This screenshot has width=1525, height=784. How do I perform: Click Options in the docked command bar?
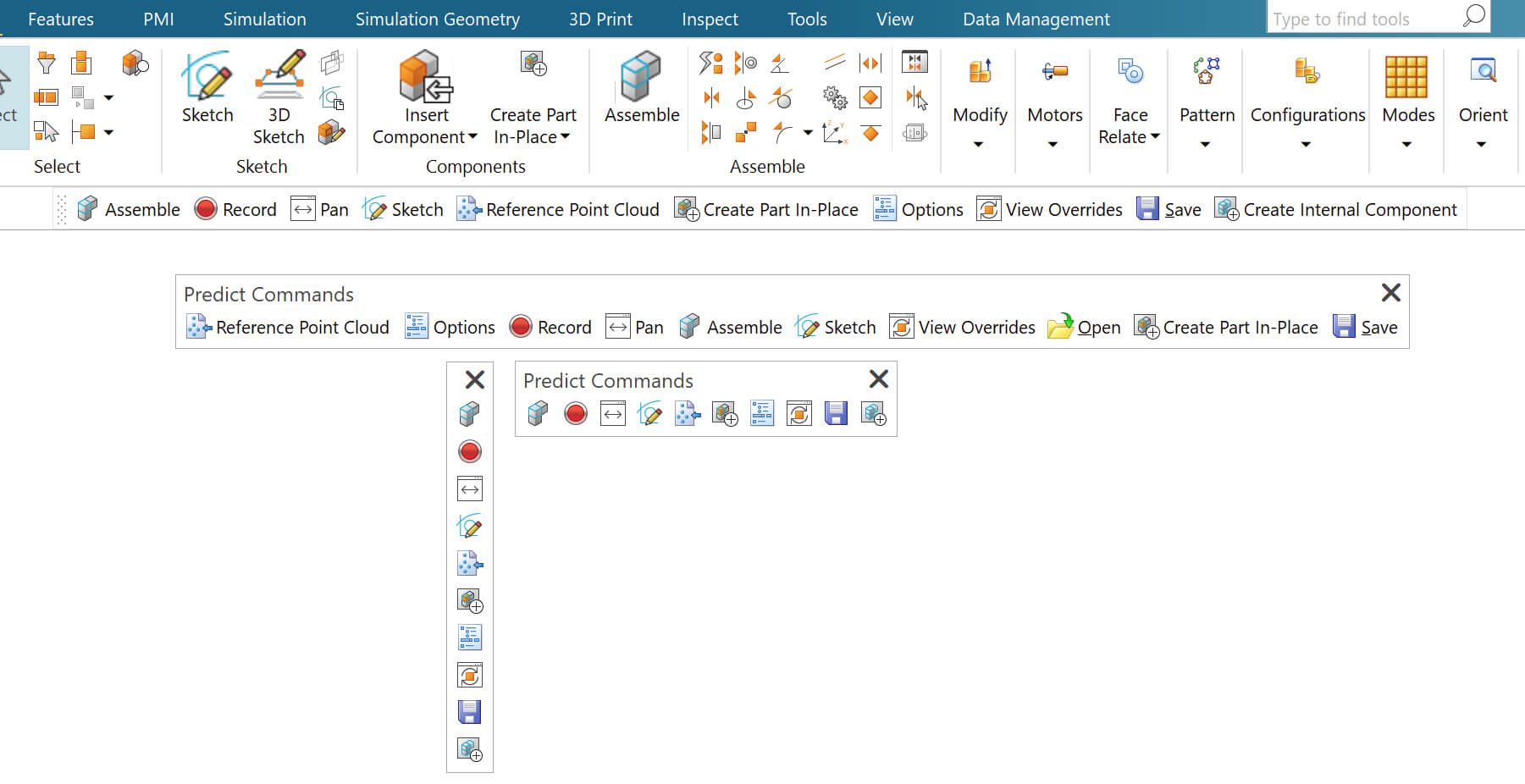tap(919, 209)
